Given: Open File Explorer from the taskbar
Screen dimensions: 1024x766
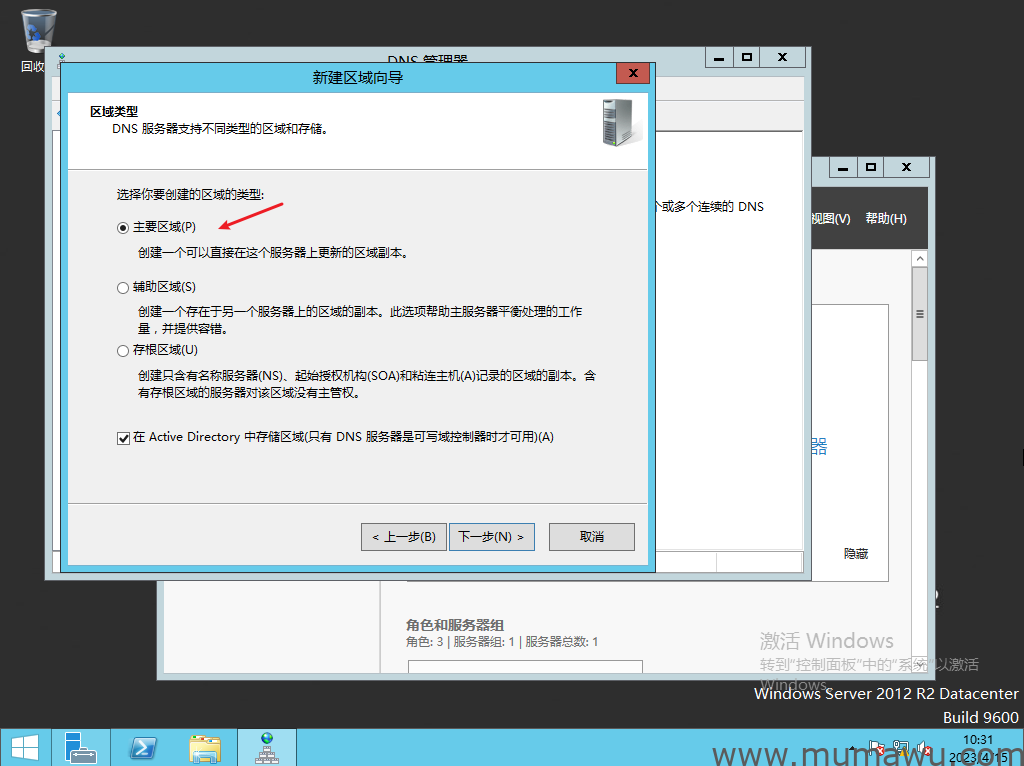Looking at the screenshot, I should pyautogui.click(x=205, y=747).
